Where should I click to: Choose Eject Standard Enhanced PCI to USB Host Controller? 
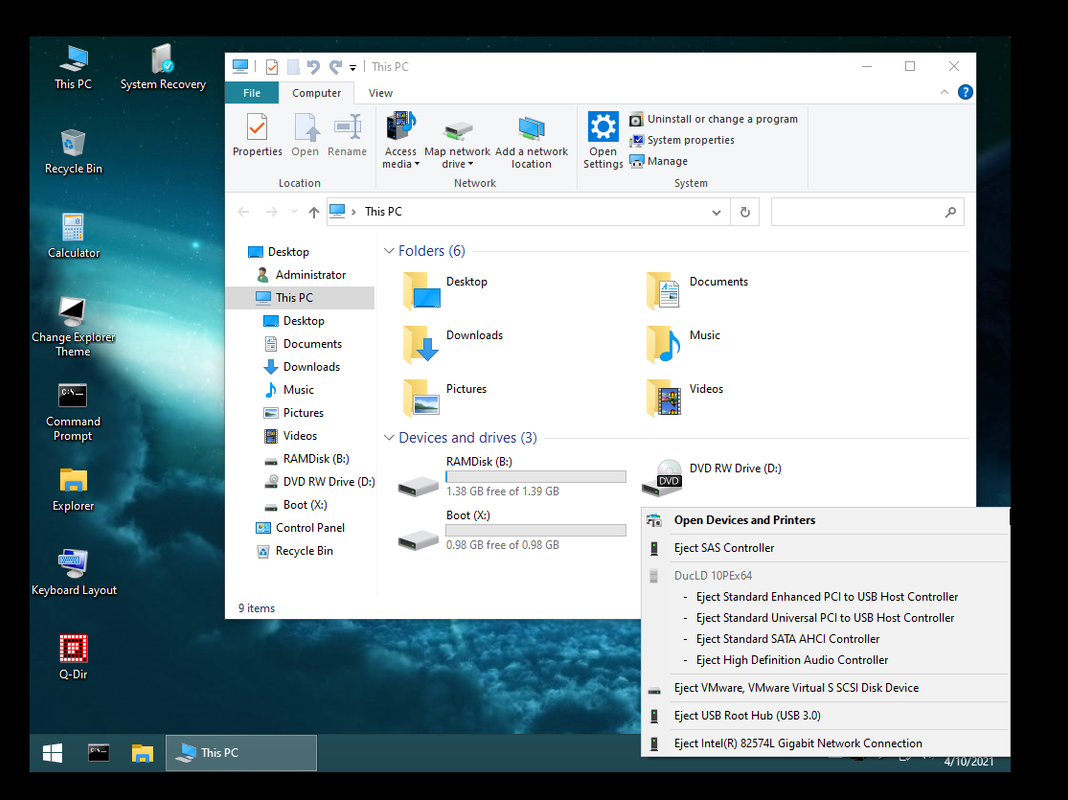coord(826,597)
